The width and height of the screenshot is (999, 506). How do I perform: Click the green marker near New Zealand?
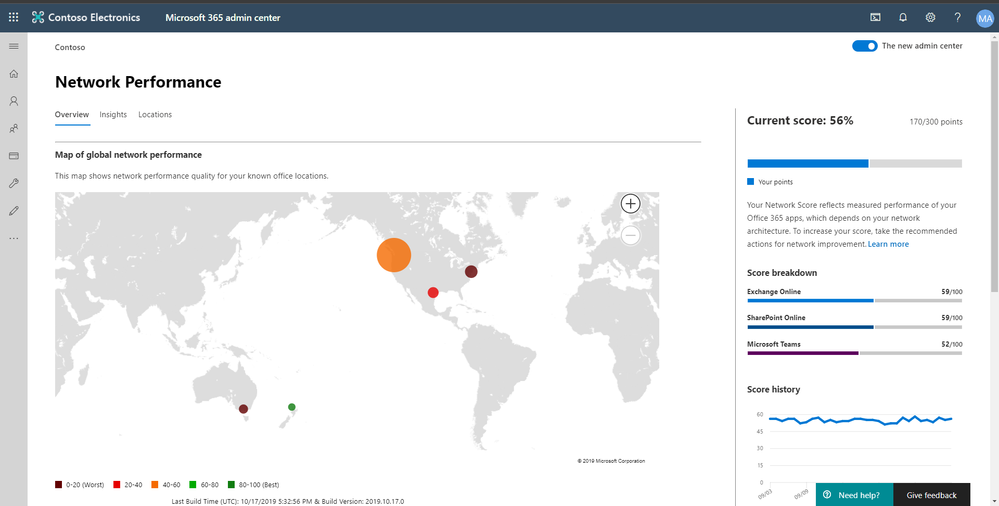tap(292, 407)
